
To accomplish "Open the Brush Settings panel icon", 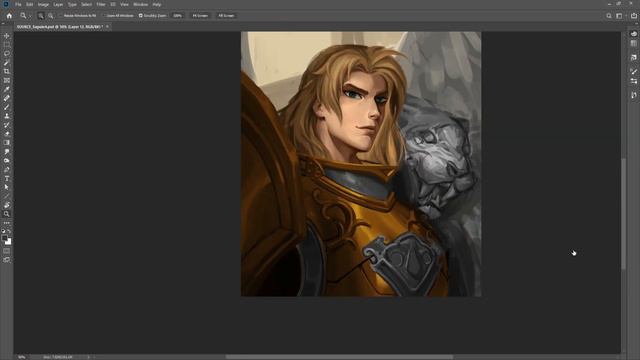I will [x=633, y=71].
